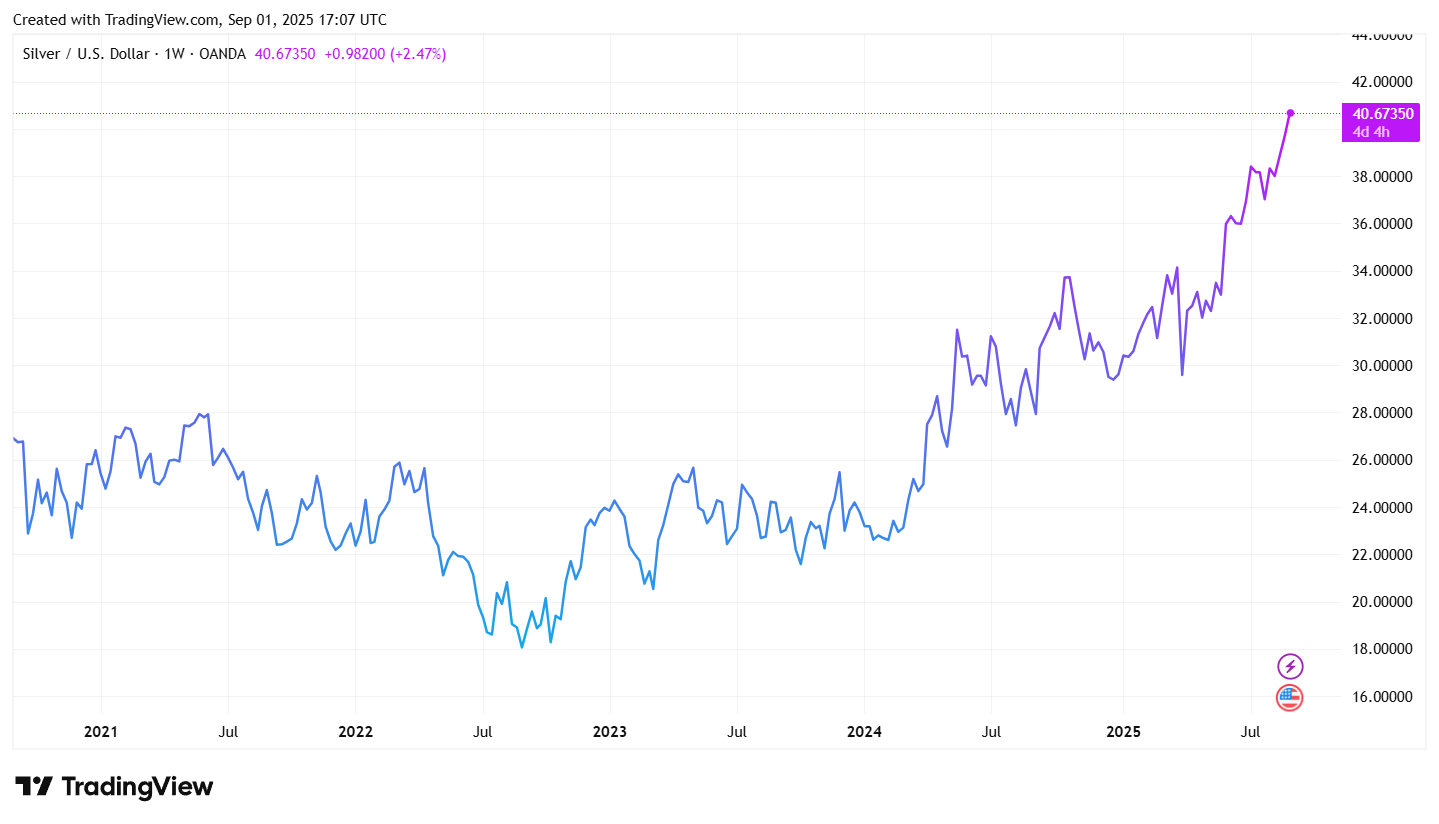Click the TradingView logo at bottom left
This screenshot has width=1439, height=824.
point(113,787)
